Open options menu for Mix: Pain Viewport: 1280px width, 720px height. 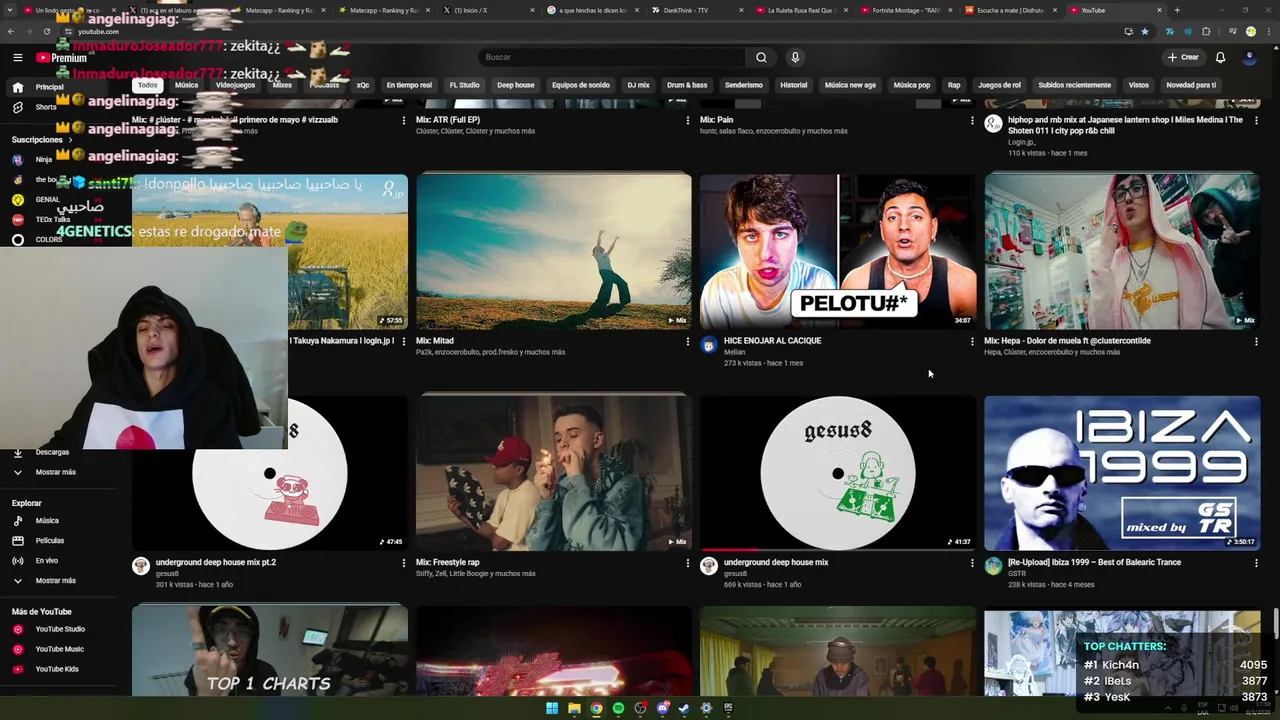pyautogui.click(x=972, y=120)
